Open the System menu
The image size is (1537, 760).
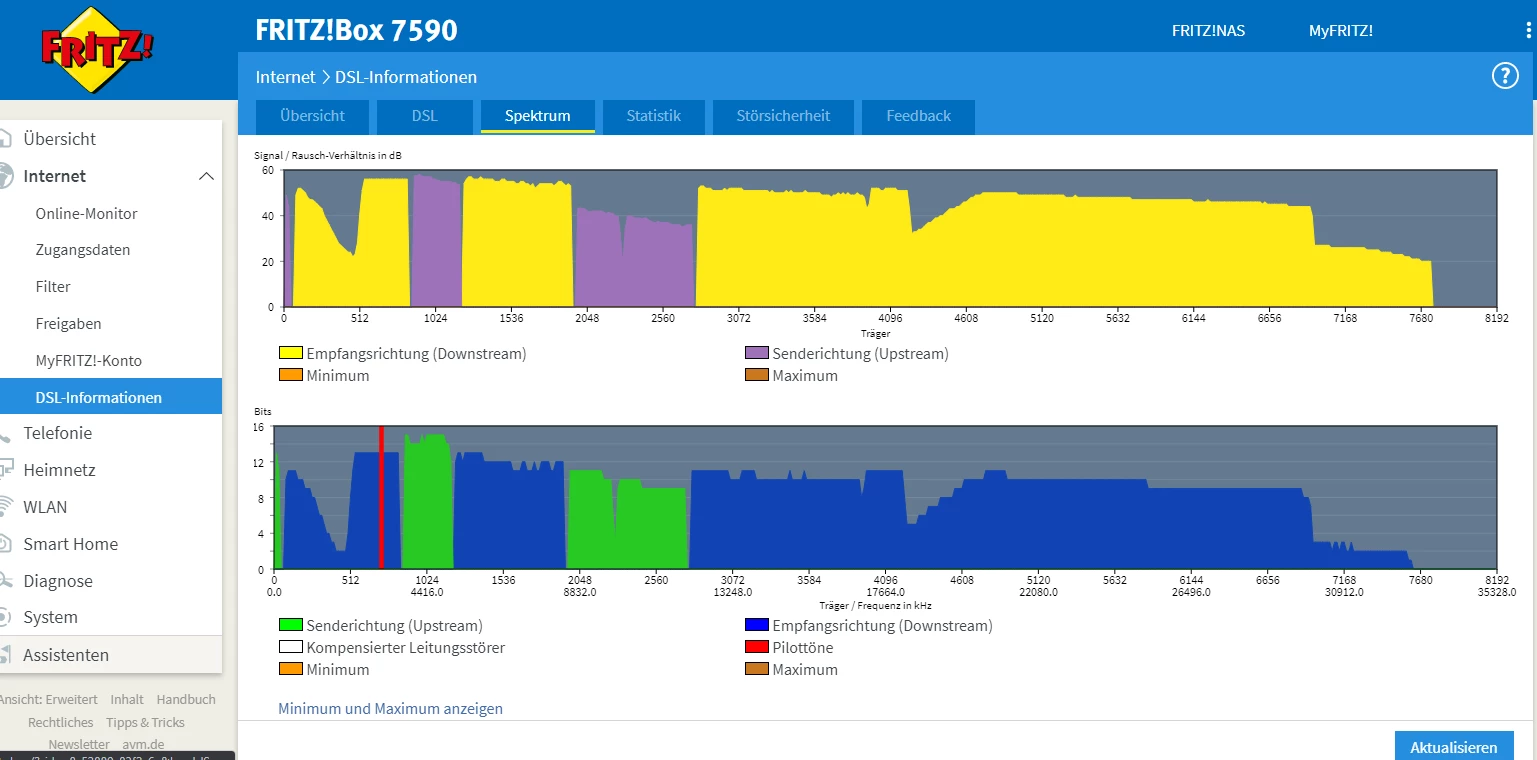51,618
